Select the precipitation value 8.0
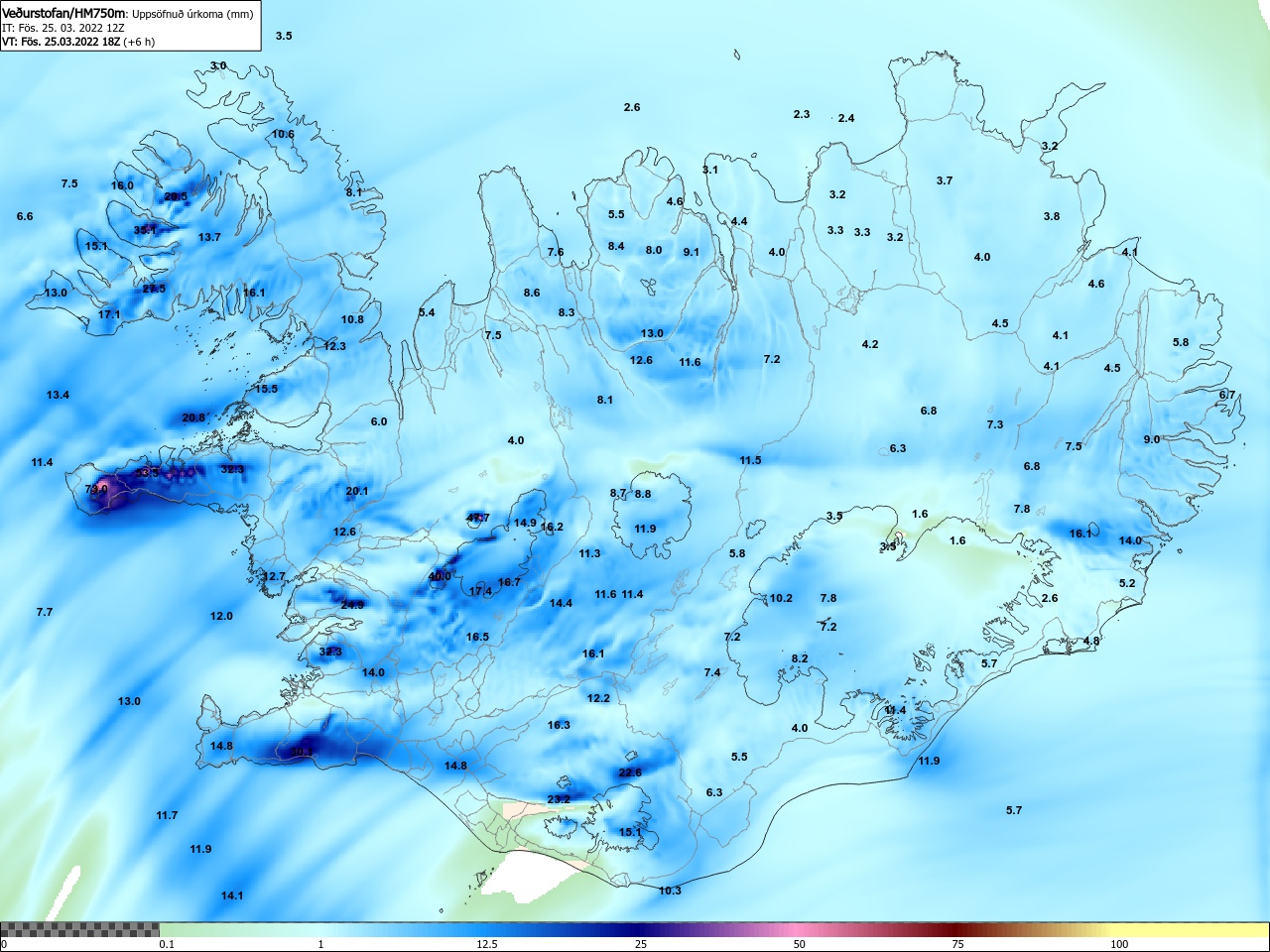 coord(654,251)
